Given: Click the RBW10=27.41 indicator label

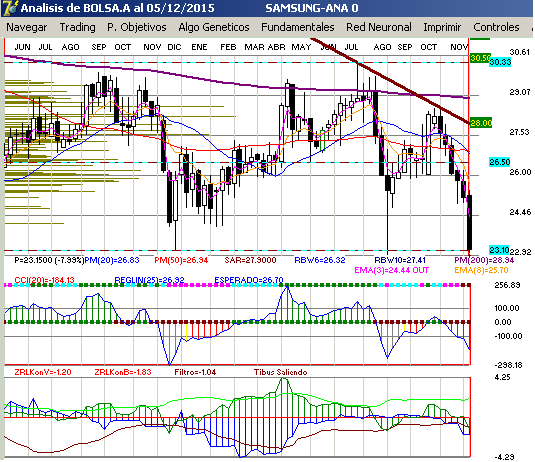Looking at the screenshot, I should [400, 260].
